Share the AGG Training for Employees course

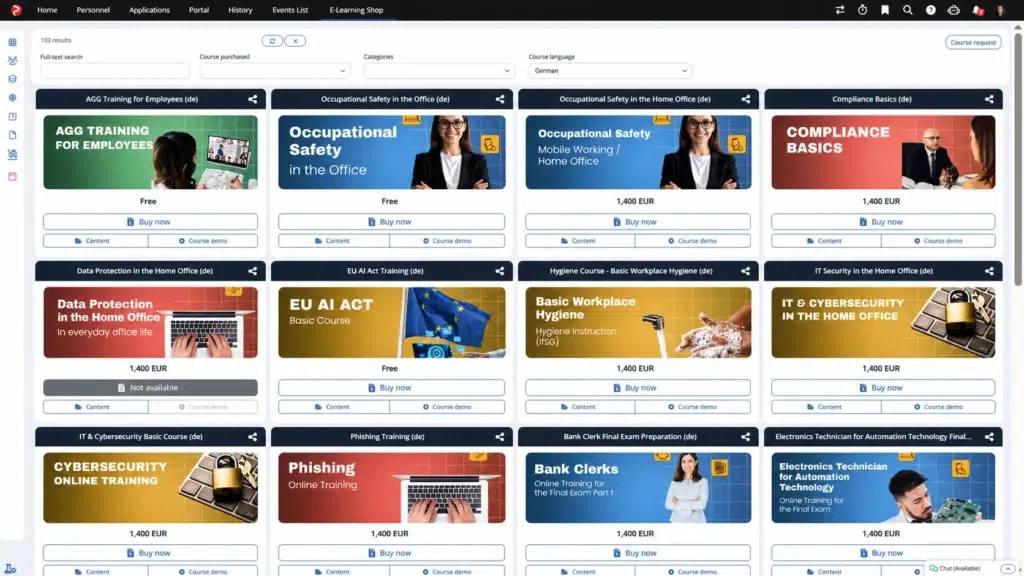tap(253, 99)
